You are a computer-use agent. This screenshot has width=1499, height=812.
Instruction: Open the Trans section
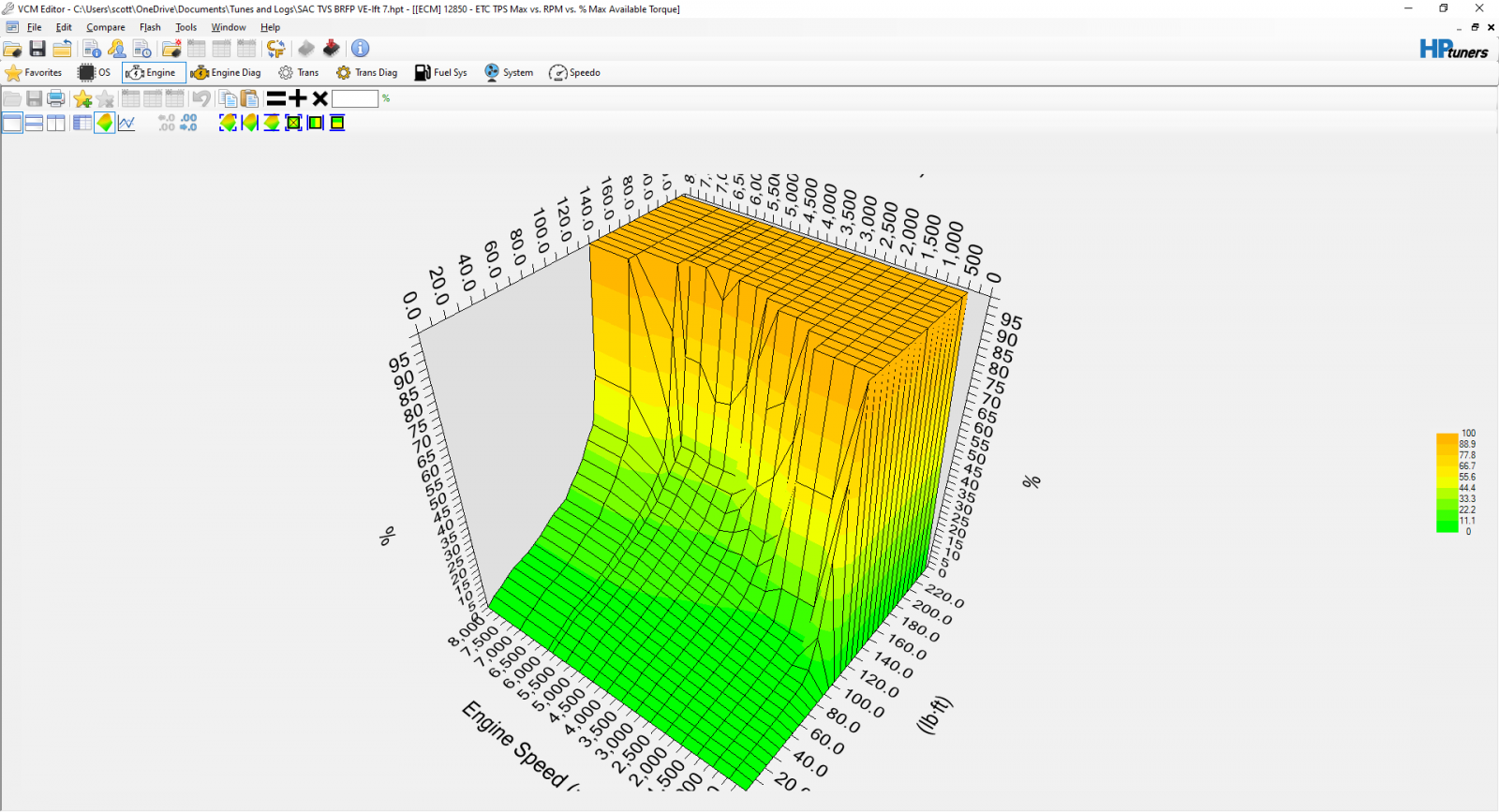coord(299,72)
